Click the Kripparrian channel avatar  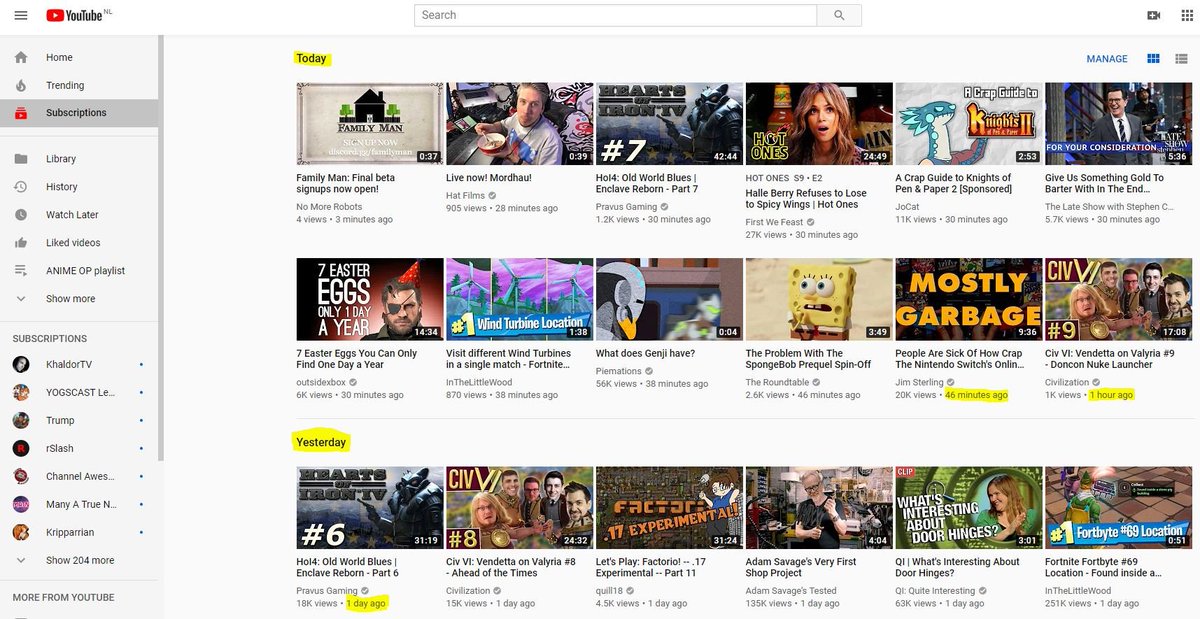(x=21, y=533)
